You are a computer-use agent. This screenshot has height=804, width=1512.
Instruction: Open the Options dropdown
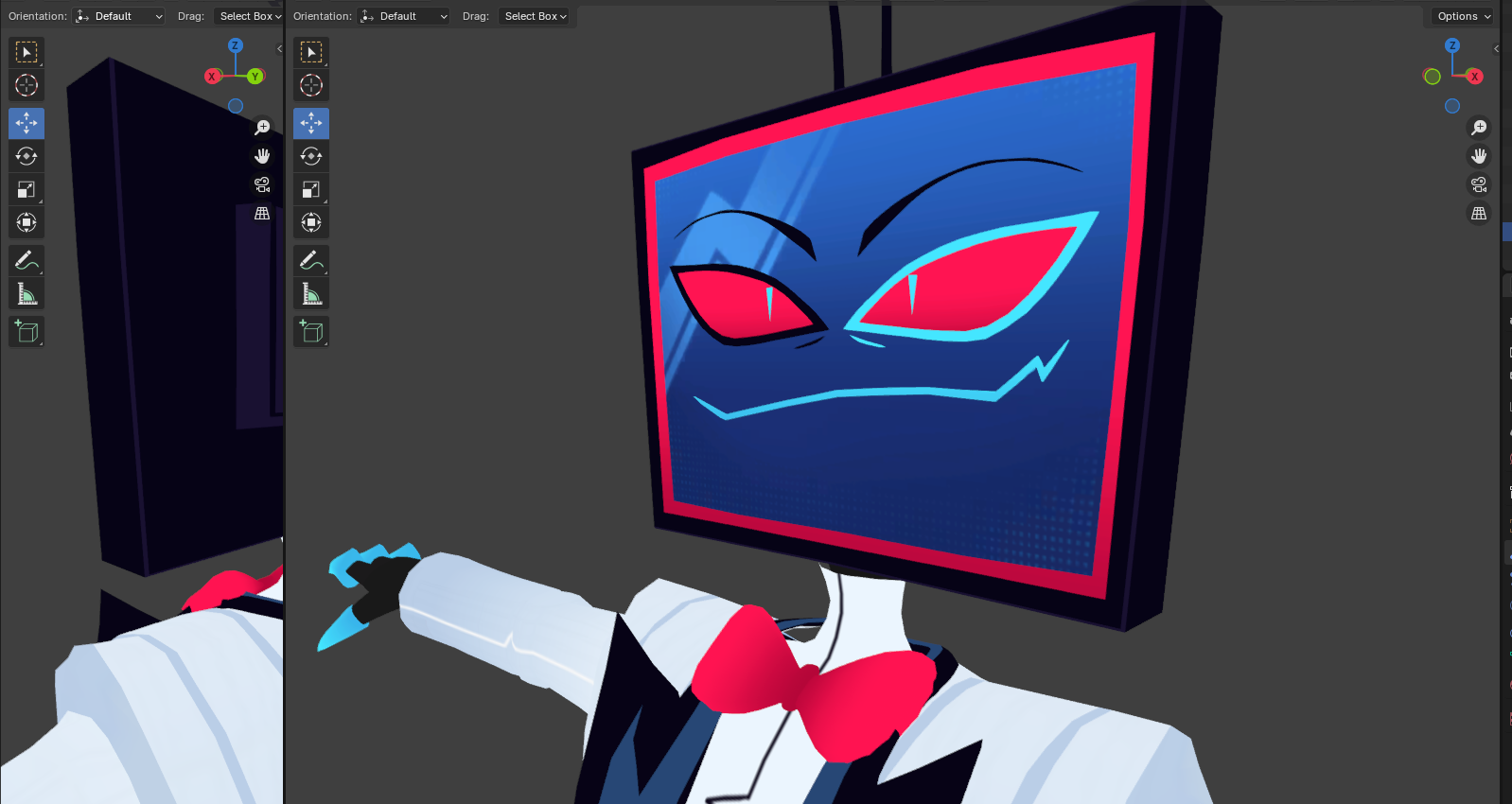click(1463, 16)
